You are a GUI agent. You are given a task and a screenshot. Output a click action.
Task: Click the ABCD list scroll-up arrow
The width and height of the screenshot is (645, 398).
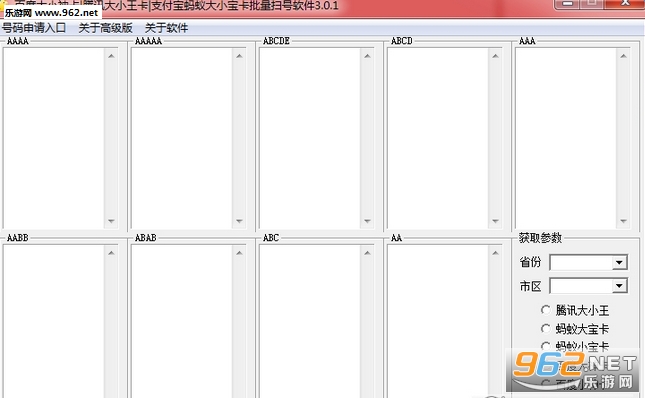[x=495, y=56]
